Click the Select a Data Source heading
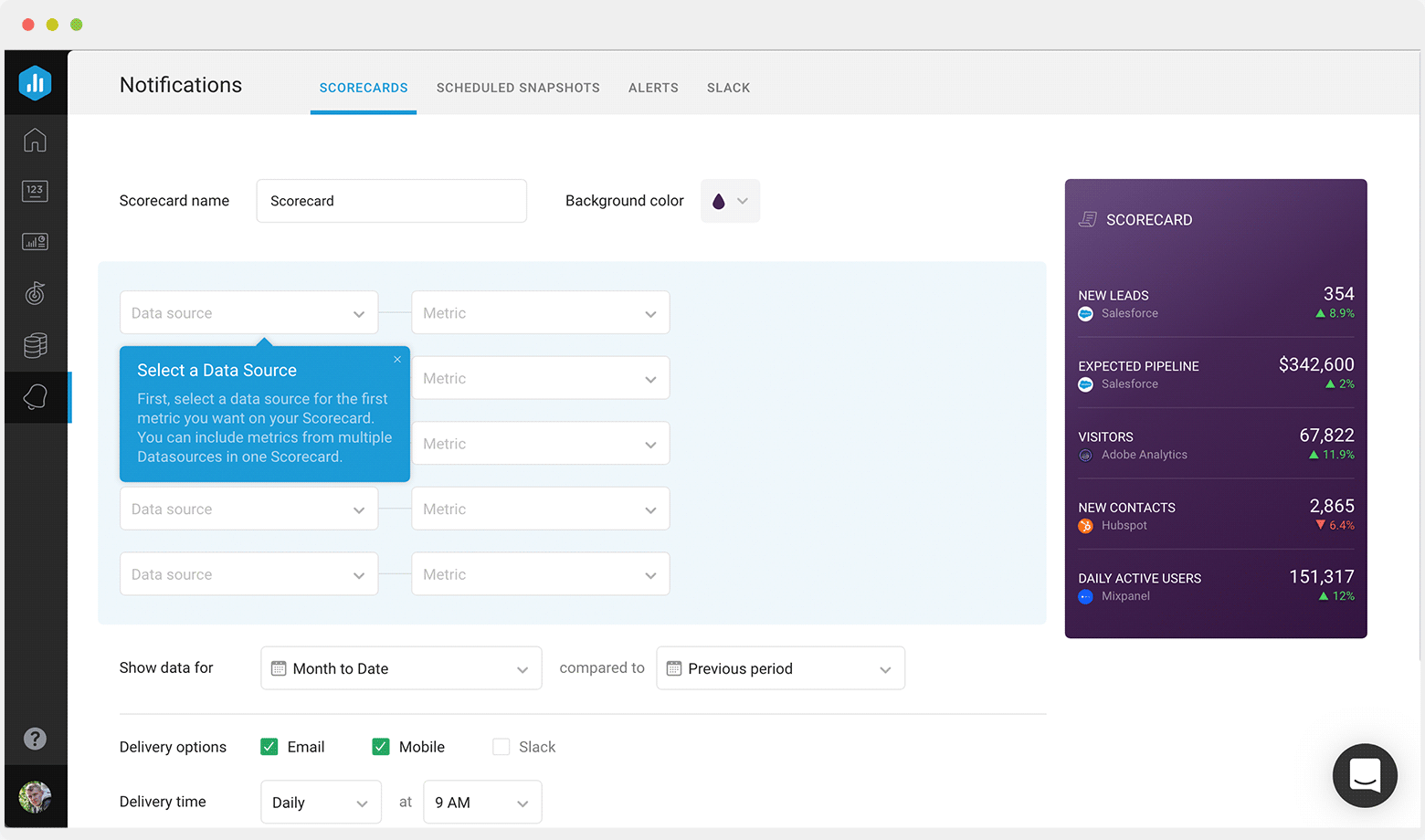 click(x=216, y=370)
